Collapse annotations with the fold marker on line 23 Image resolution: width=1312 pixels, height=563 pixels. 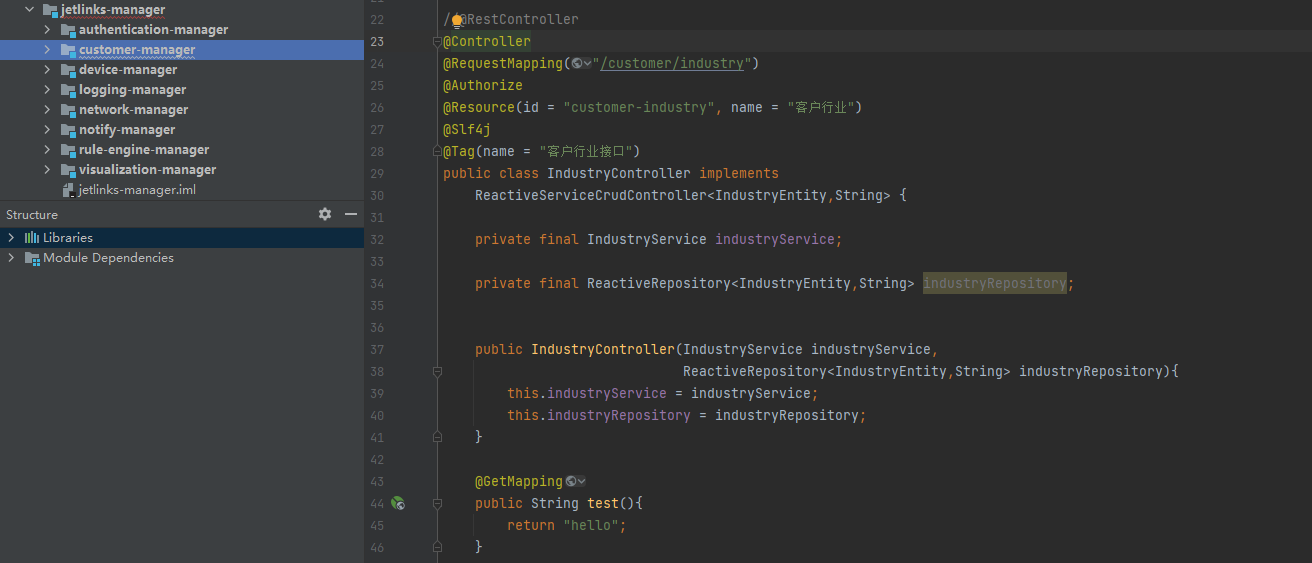pyautogui.click(x=437, y=42)
